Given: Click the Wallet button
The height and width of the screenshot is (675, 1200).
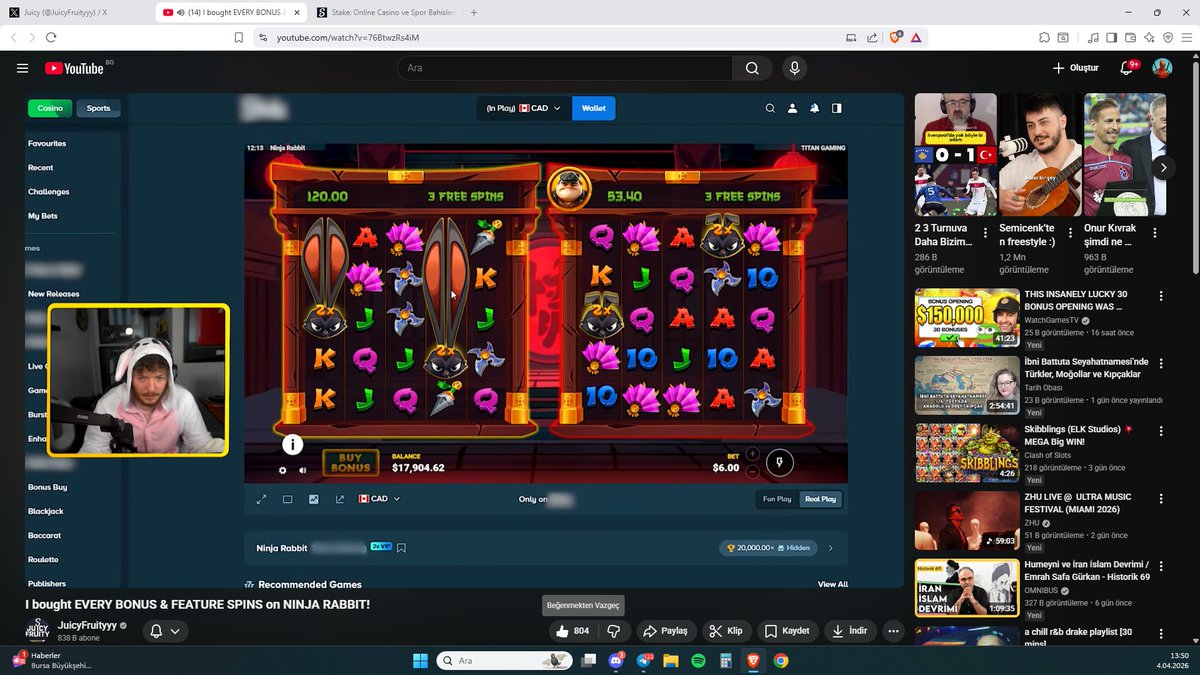Looking at the screenshot, I should tap(593, 108).
